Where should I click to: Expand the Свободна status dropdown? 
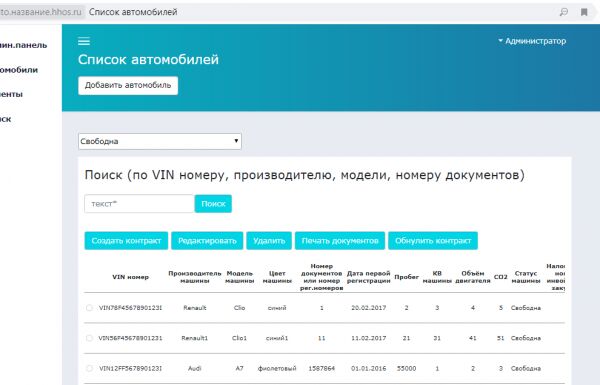(x=160, y=141)
